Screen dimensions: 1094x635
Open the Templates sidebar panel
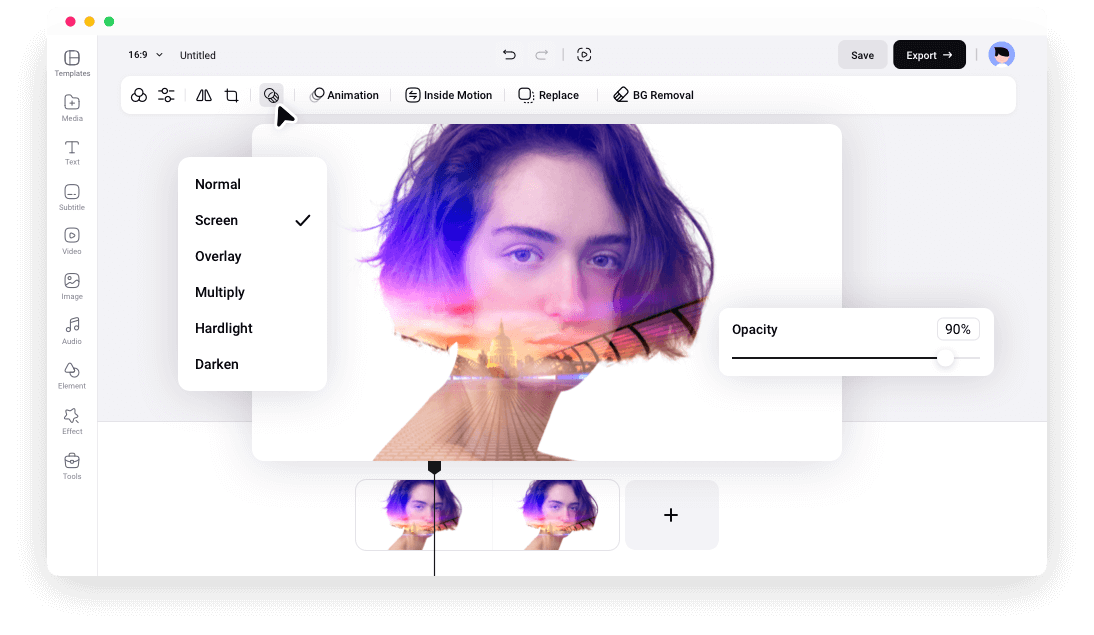(x=72, y=63)
